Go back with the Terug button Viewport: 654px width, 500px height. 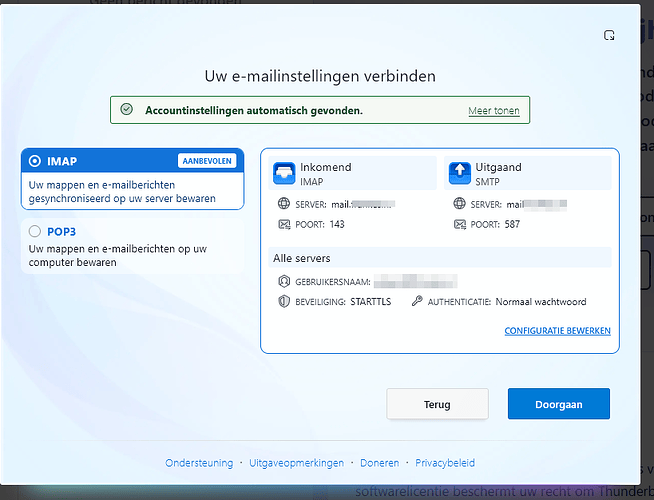(x=437, y=404)
